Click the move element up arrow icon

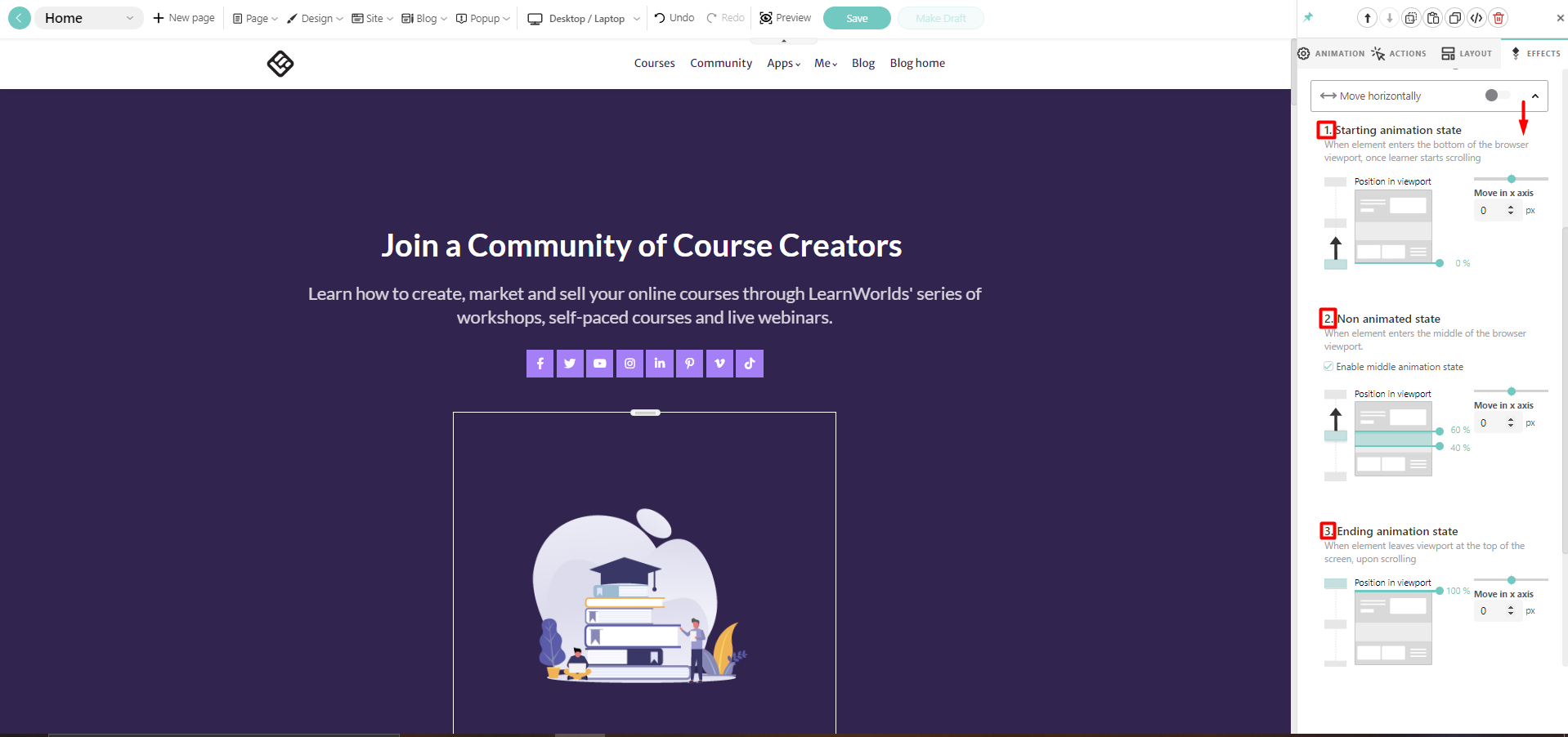(1366, 17)
